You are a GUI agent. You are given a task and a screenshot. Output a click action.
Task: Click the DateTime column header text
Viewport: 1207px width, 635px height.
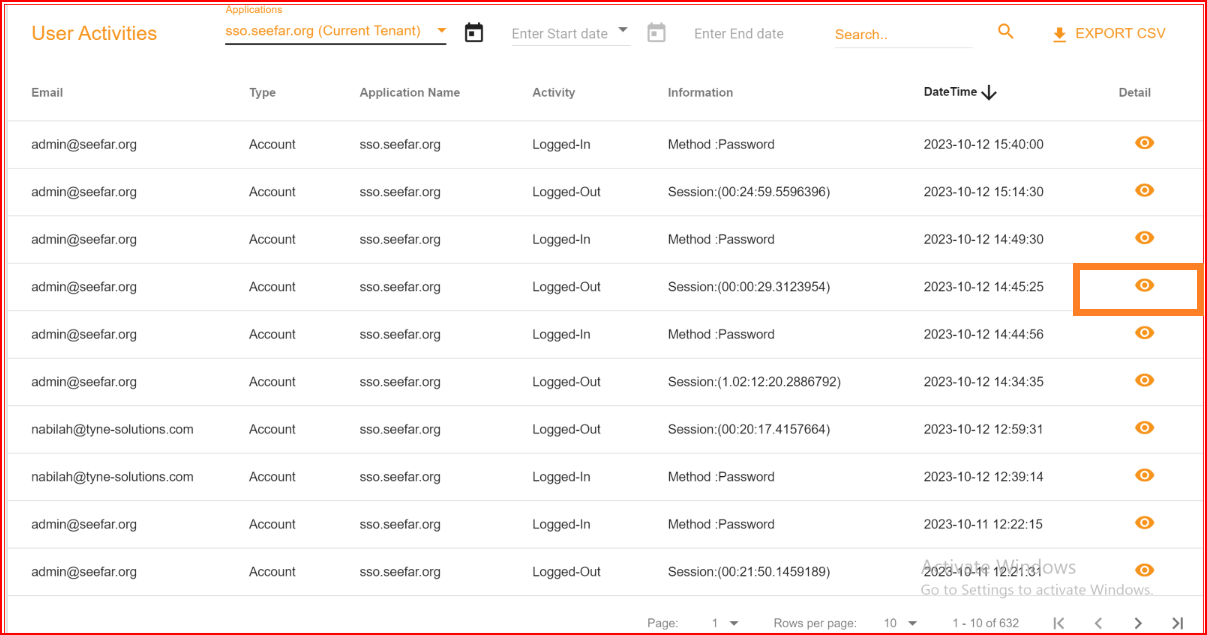[950, 92]
